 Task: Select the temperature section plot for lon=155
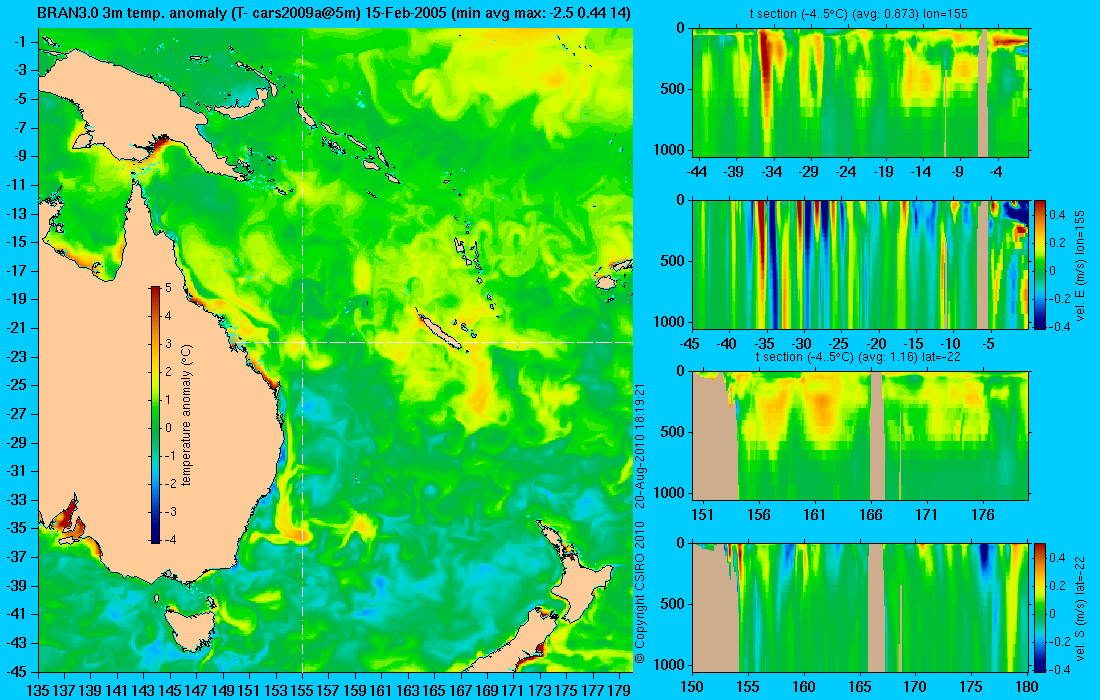(x=861, y=93)
